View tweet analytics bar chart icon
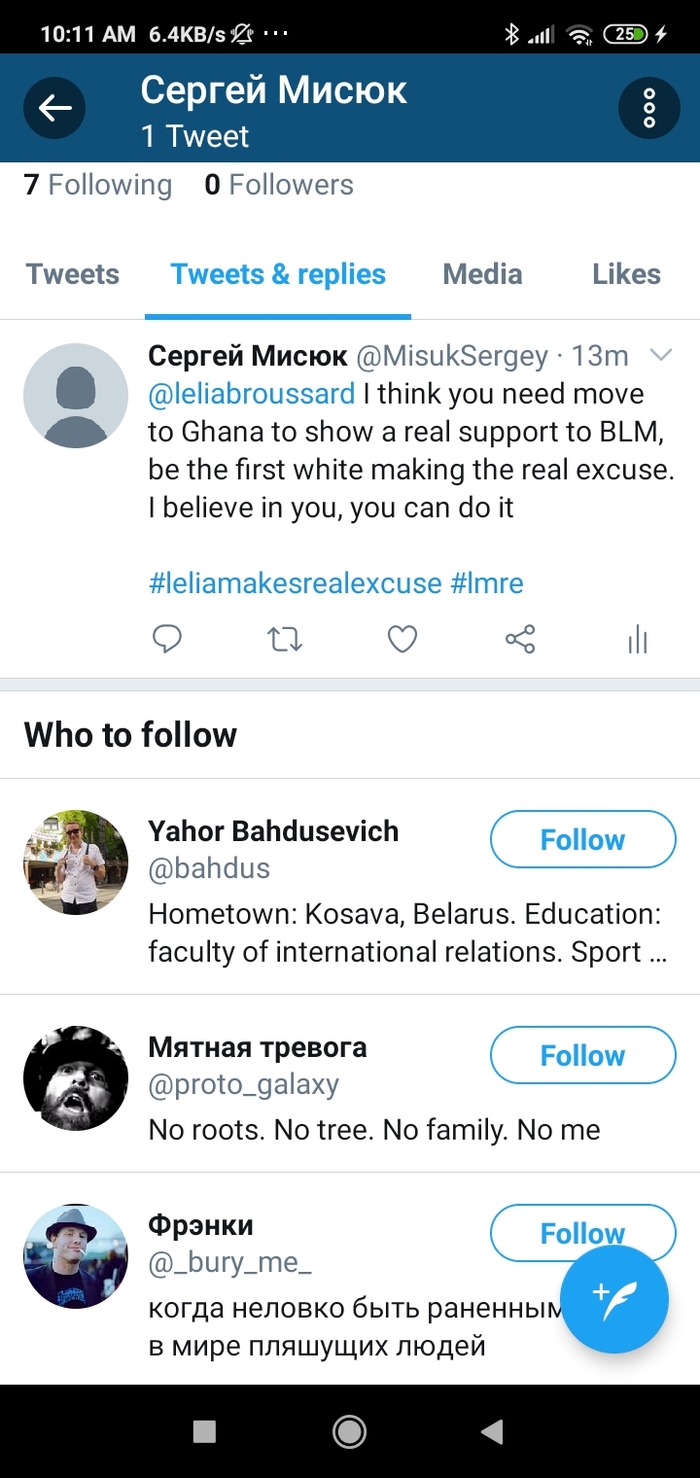The width and height of the screenshot is (700, 1478). coord(638,640)
